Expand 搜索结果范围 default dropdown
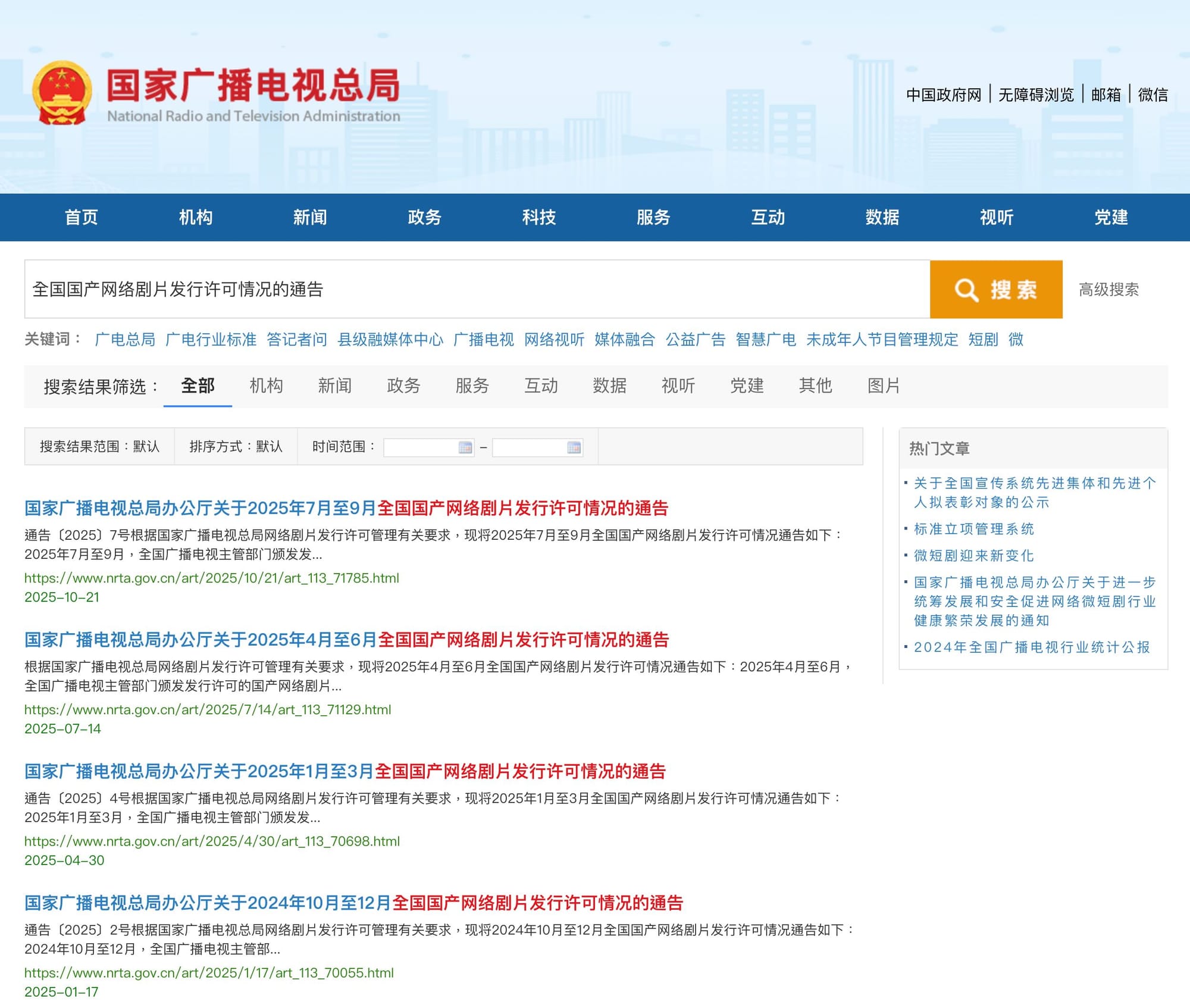 click(x=99, y=446)
